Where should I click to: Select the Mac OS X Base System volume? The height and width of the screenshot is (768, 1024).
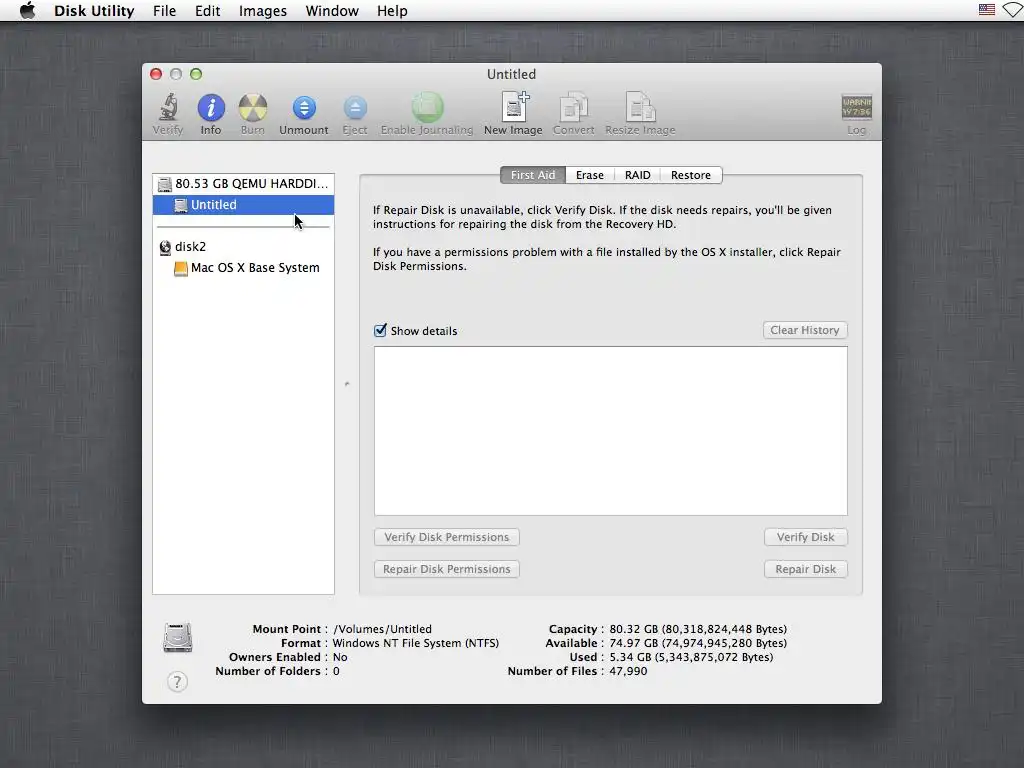(244, 268)
